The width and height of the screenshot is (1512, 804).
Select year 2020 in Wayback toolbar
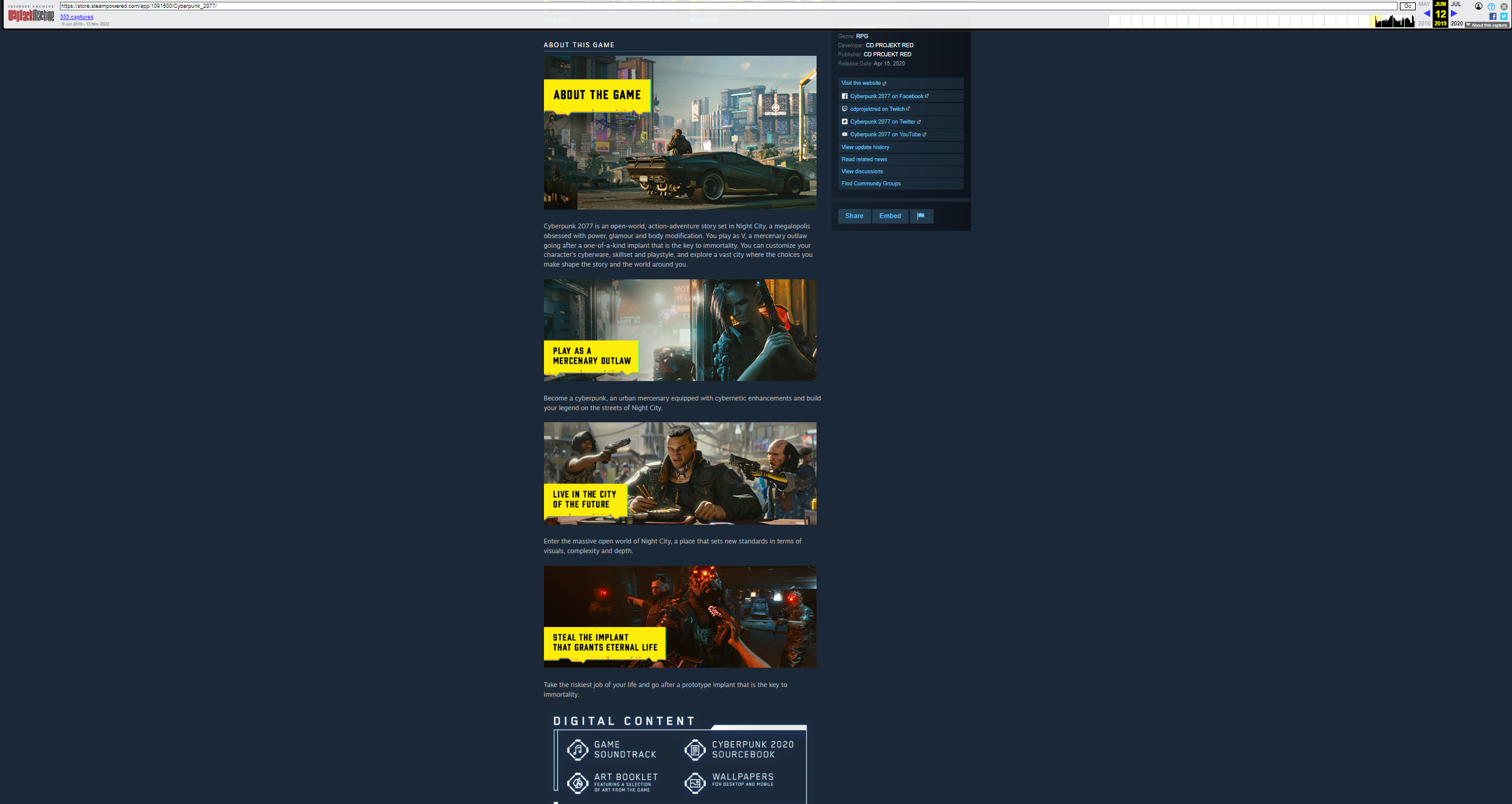[x=1457, y=24]
